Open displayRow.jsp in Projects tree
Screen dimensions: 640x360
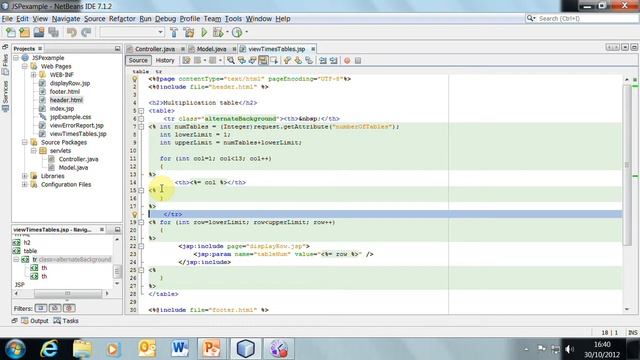click(x=70, y=83)
